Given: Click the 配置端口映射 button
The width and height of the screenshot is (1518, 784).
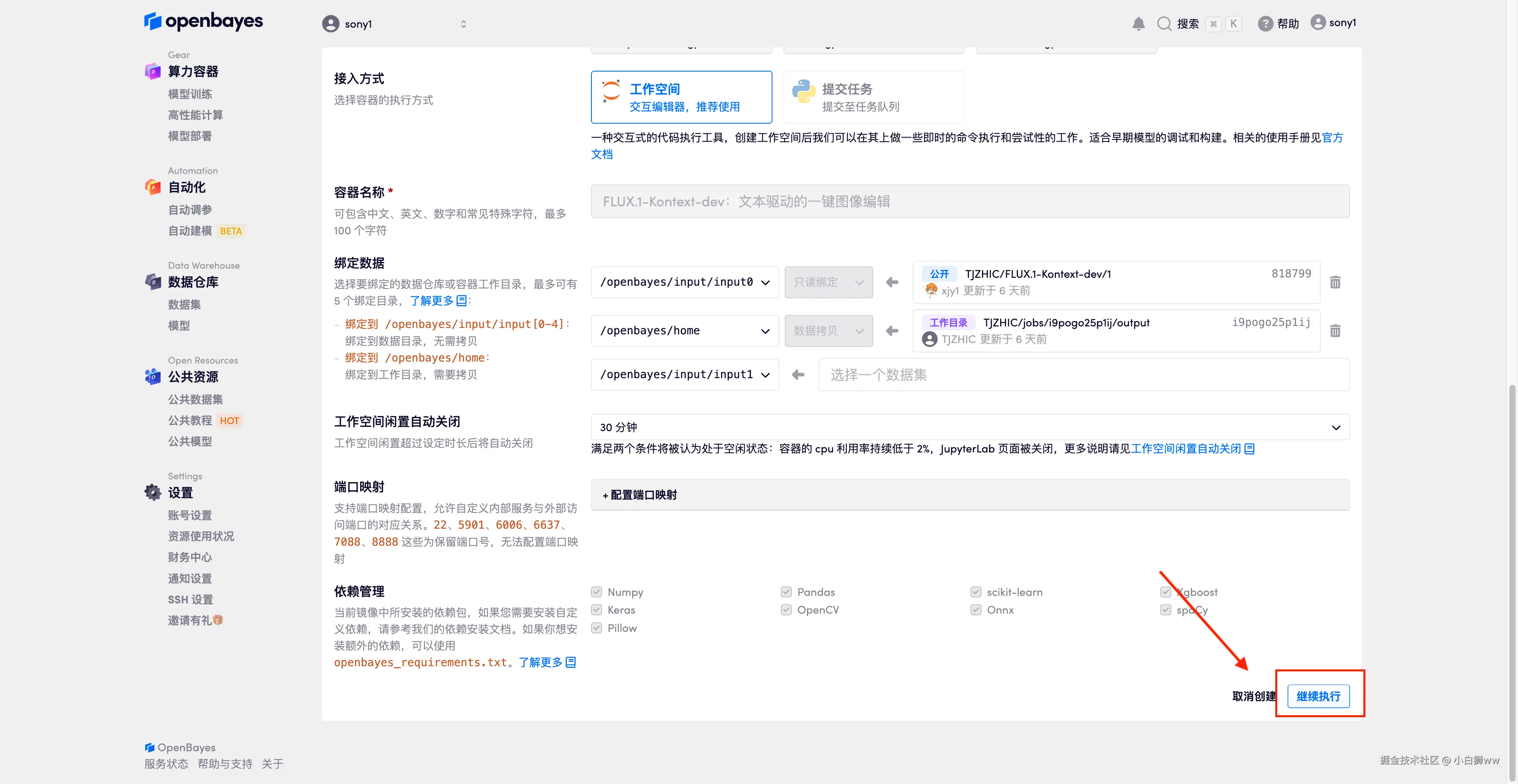Looking at the screenshot, I should pos(640,495).
